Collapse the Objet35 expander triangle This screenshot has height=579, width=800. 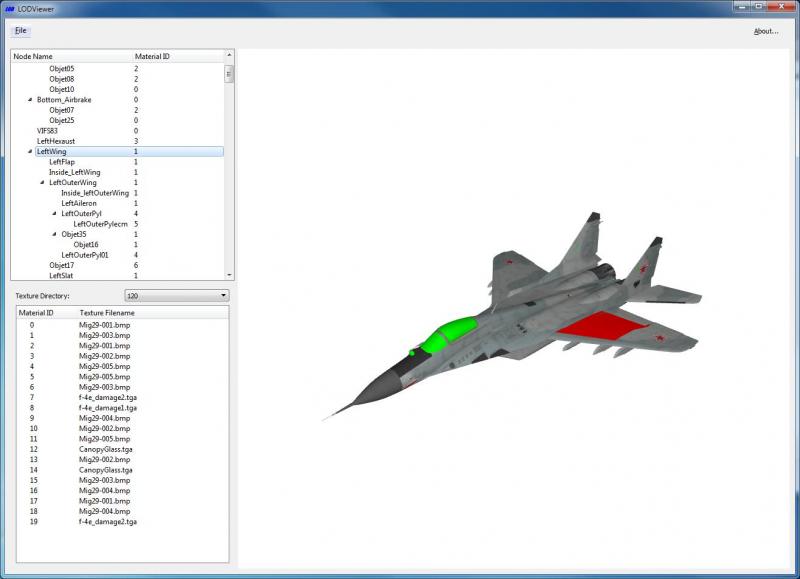point(55,234)
